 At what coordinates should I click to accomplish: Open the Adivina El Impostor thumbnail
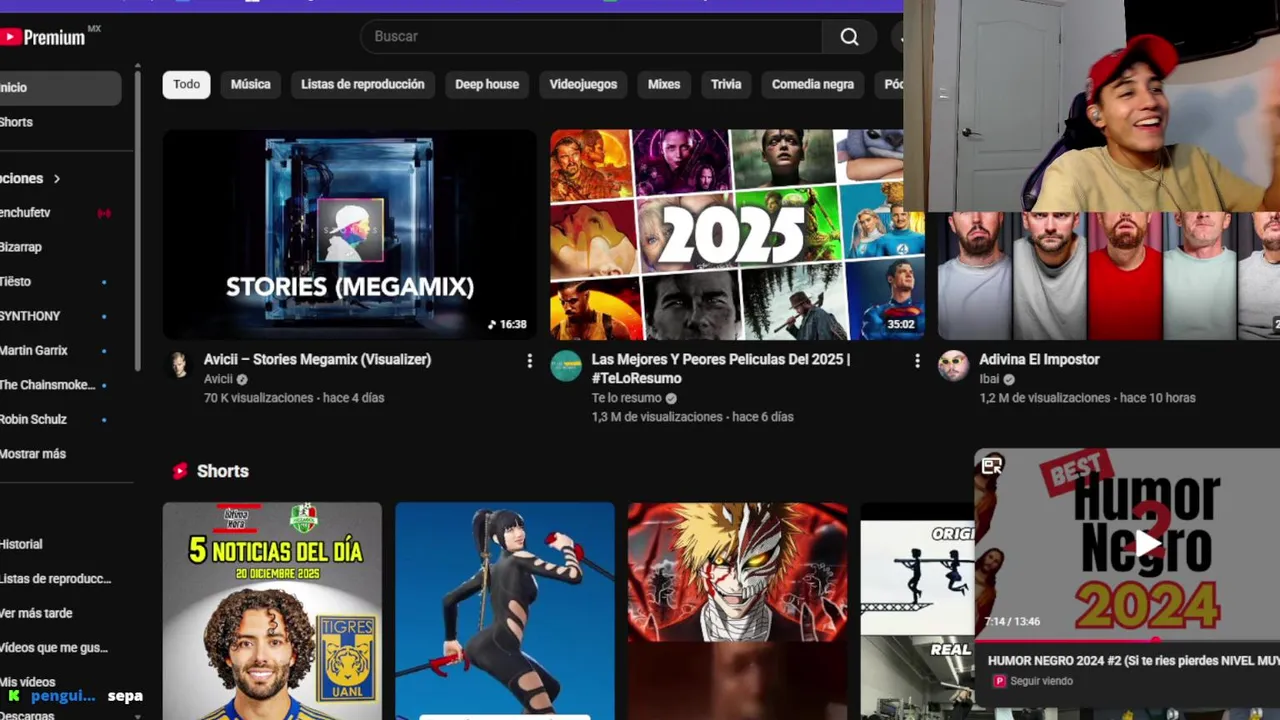coord(1109,276)
